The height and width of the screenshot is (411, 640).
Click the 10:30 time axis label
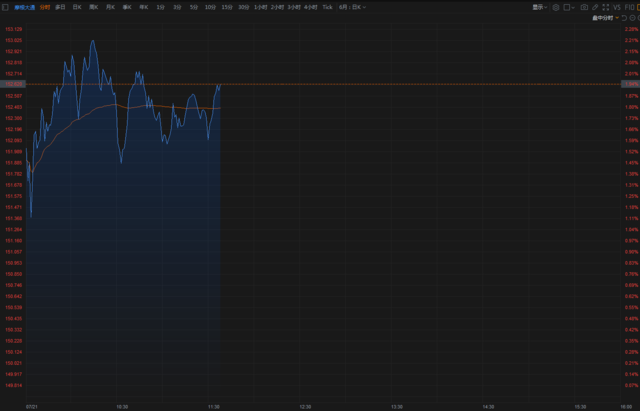122,407
